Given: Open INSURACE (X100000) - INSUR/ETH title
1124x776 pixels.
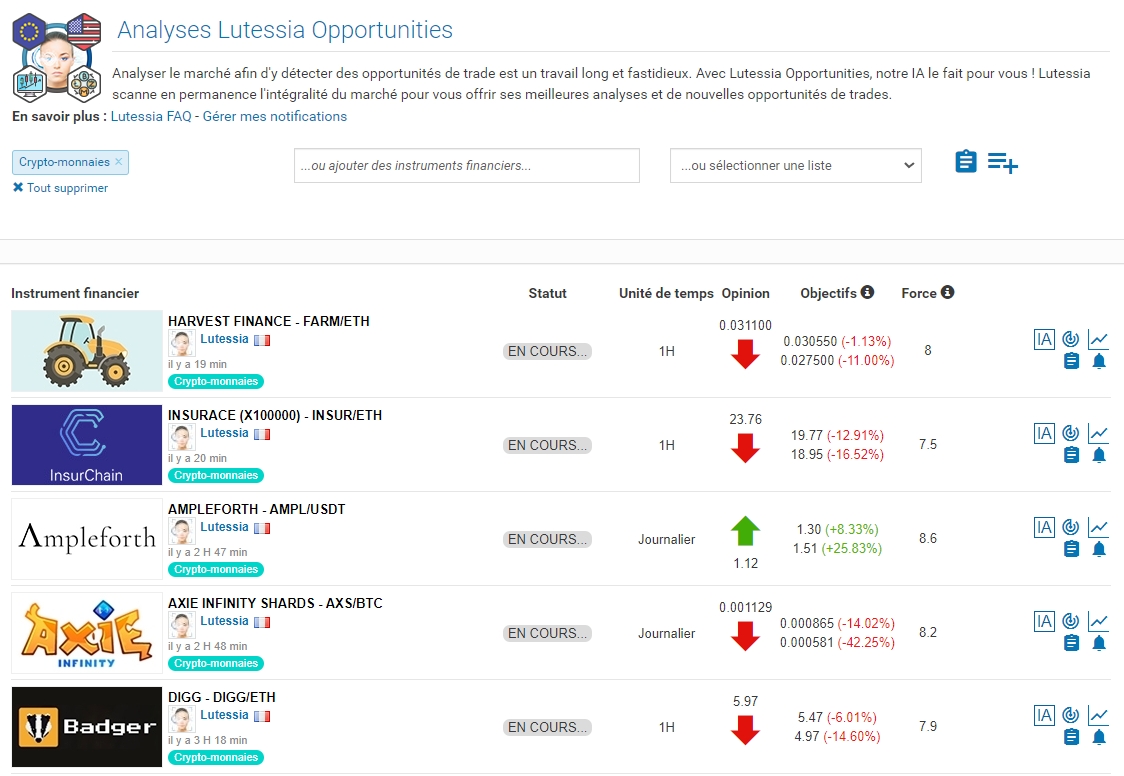Looking at the screenshot, I should coord(275,415).
